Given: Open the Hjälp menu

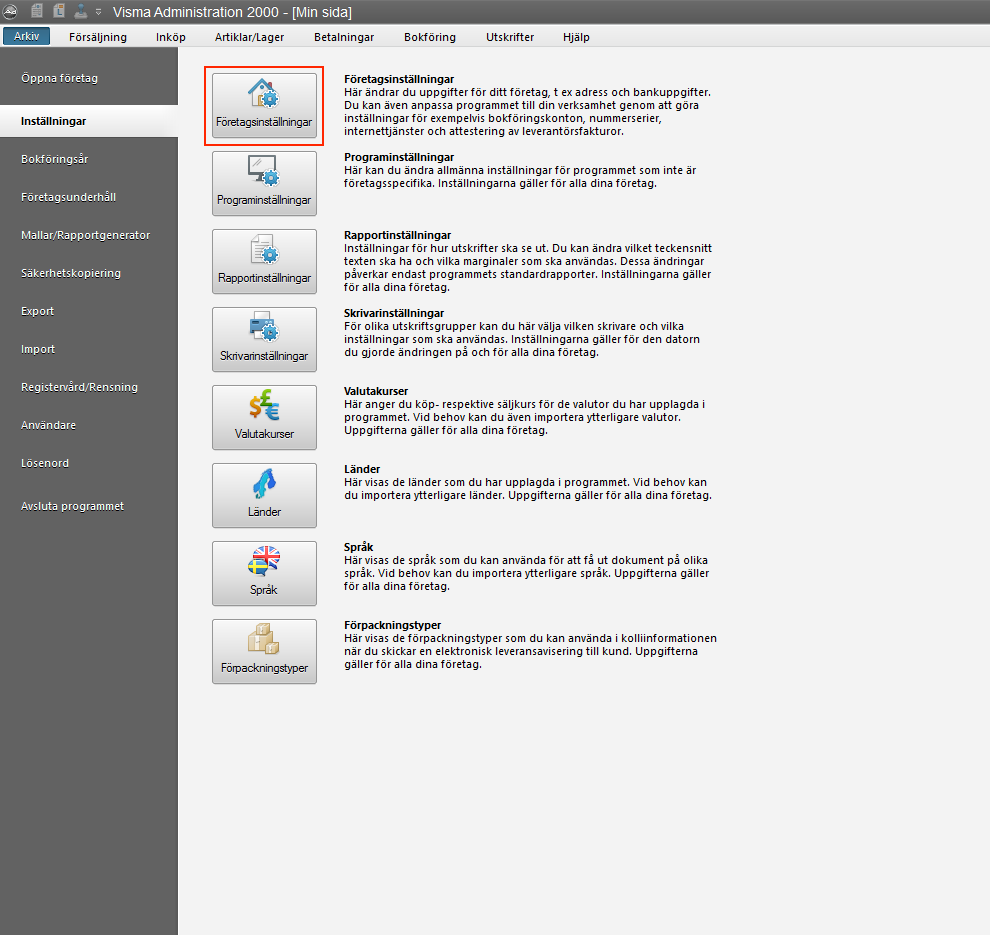Looking at the screenshot, I should [x=576, y=37].
